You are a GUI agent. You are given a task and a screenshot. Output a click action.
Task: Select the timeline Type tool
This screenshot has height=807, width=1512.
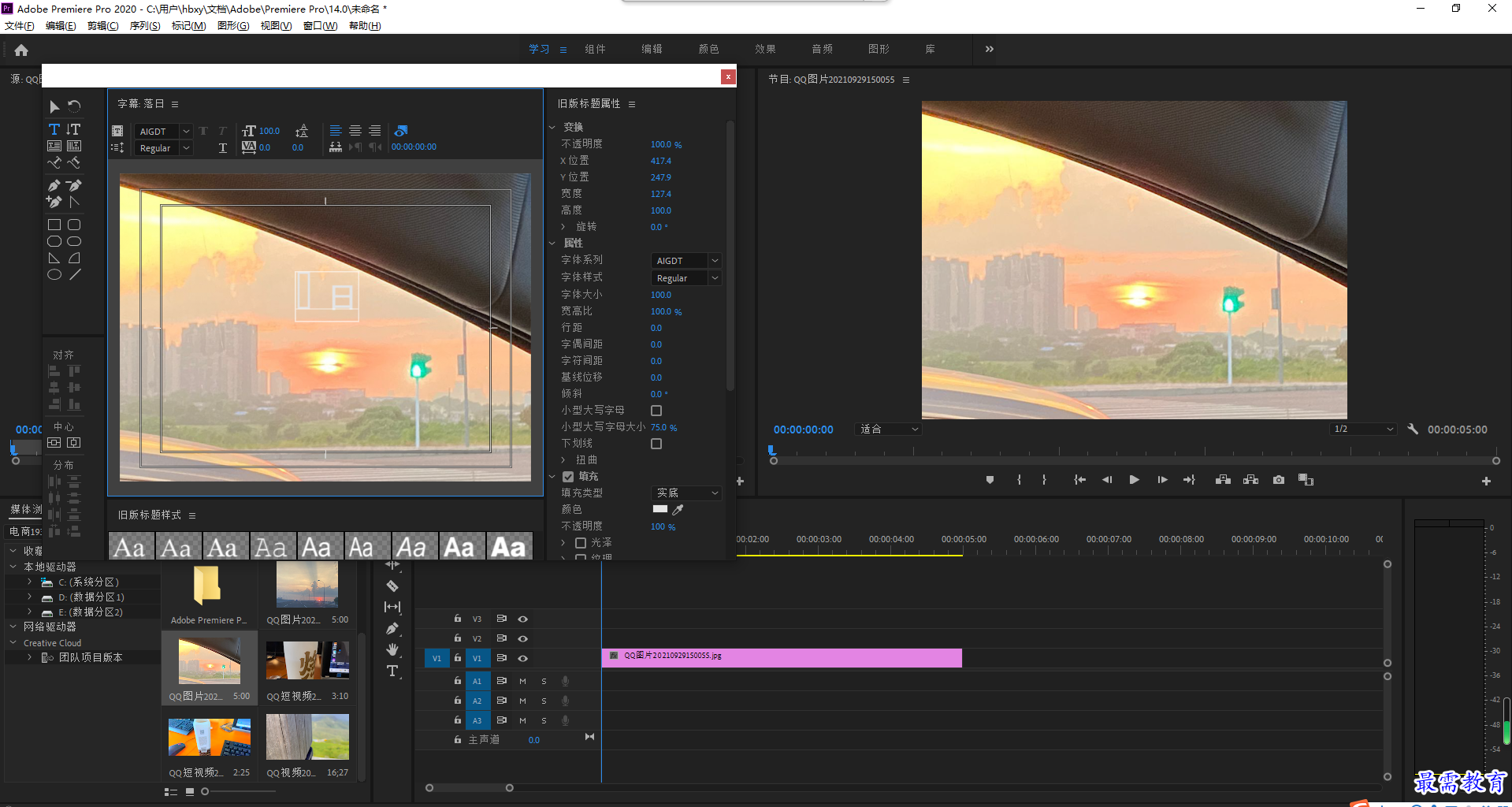(392, 671)
